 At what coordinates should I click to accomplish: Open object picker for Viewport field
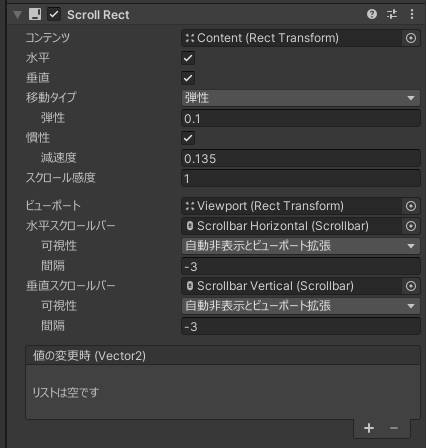point(411,206)
